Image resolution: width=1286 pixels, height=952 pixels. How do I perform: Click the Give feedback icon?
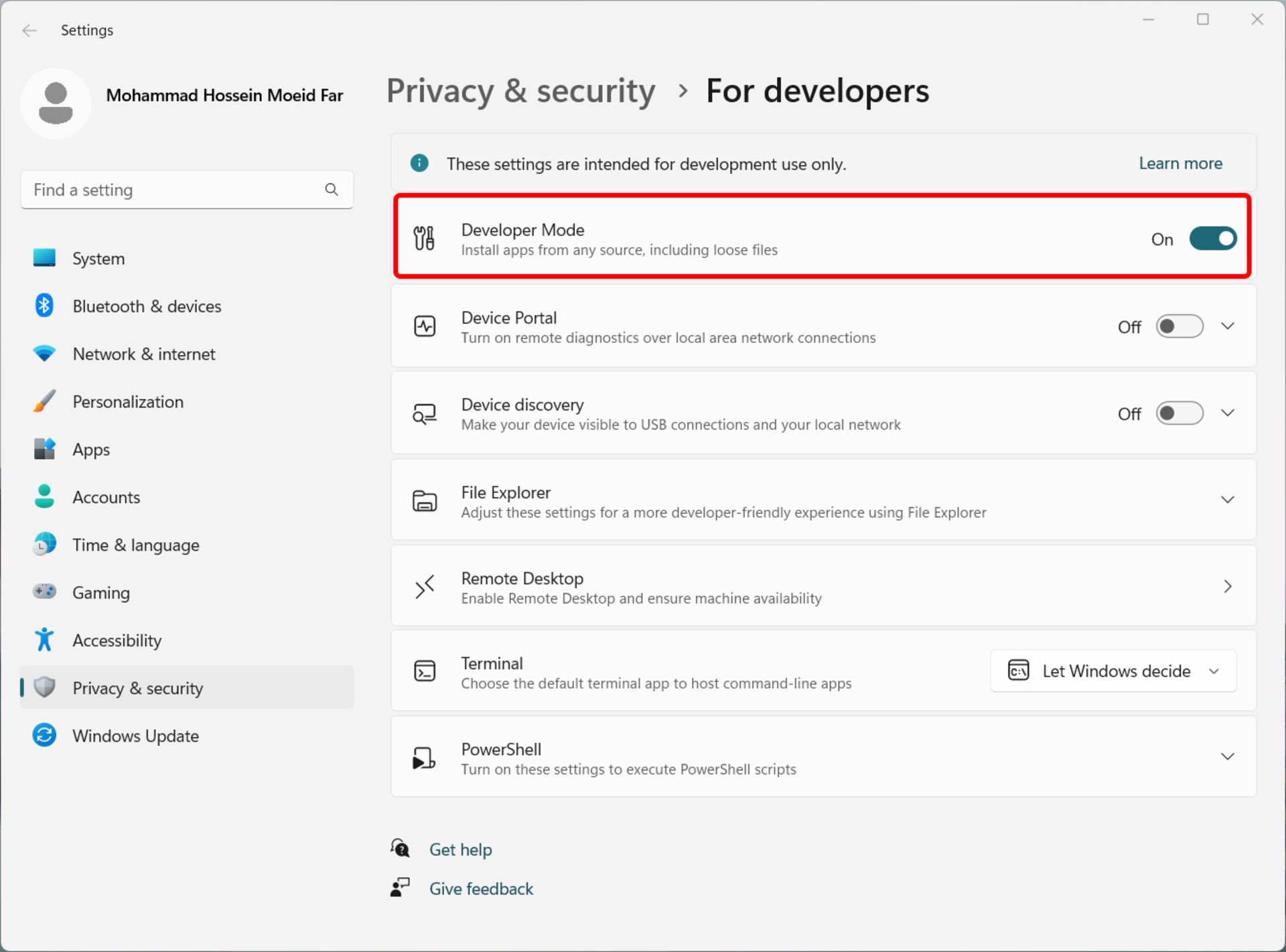pyautogui.click(x=400, y=888)
